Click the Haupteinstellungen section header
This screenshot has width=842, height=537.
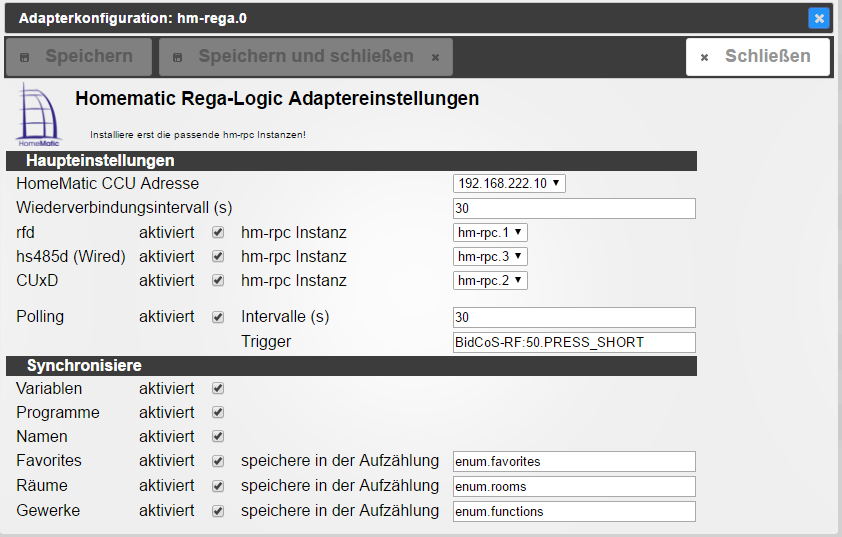[351, 161]
